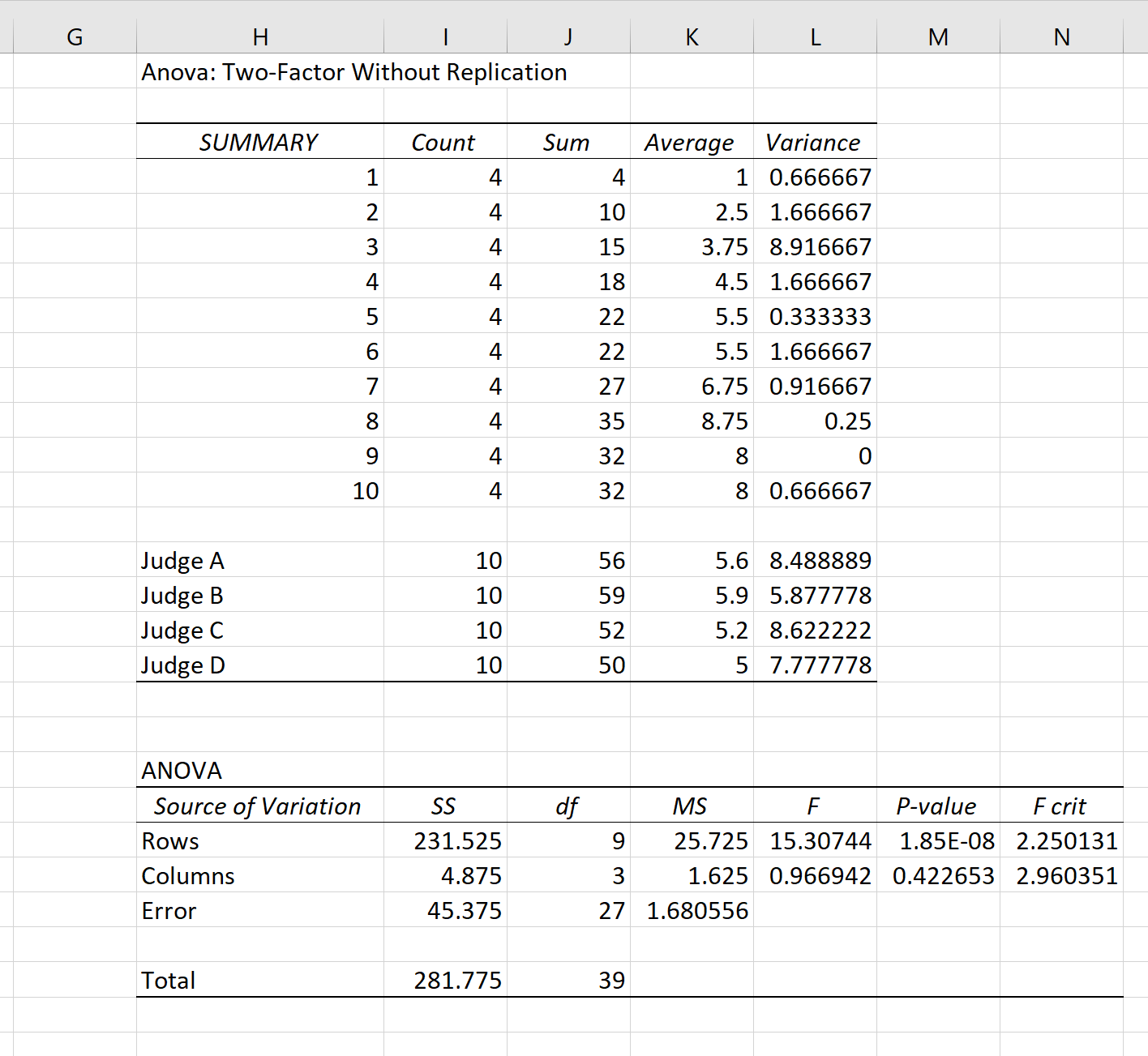Select column K header
This screenshot has width=1148, height=1056.
[x=692, y=36]
